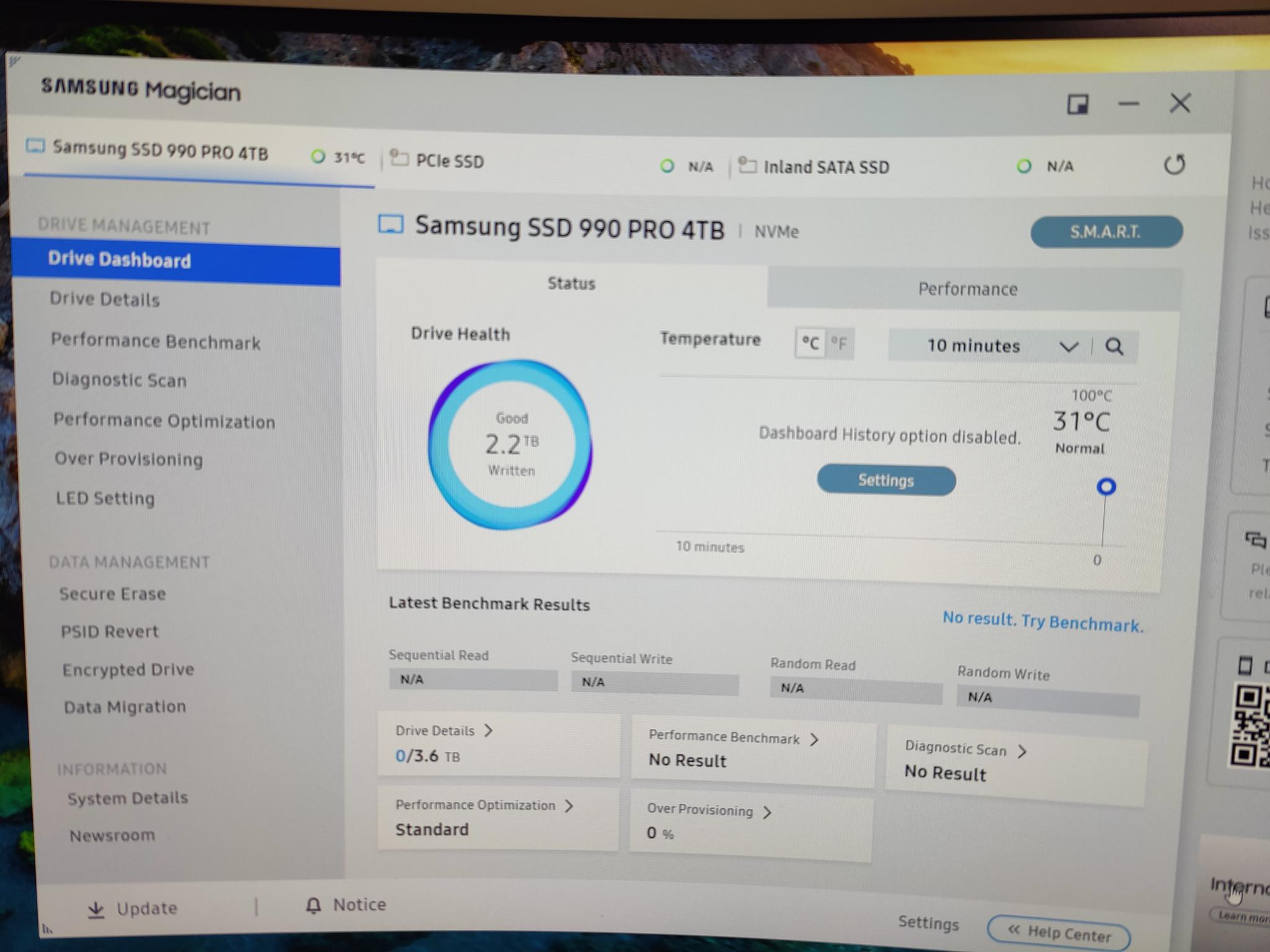
Task: Click the bottom bar Settings link
Action: pos(928,923)
